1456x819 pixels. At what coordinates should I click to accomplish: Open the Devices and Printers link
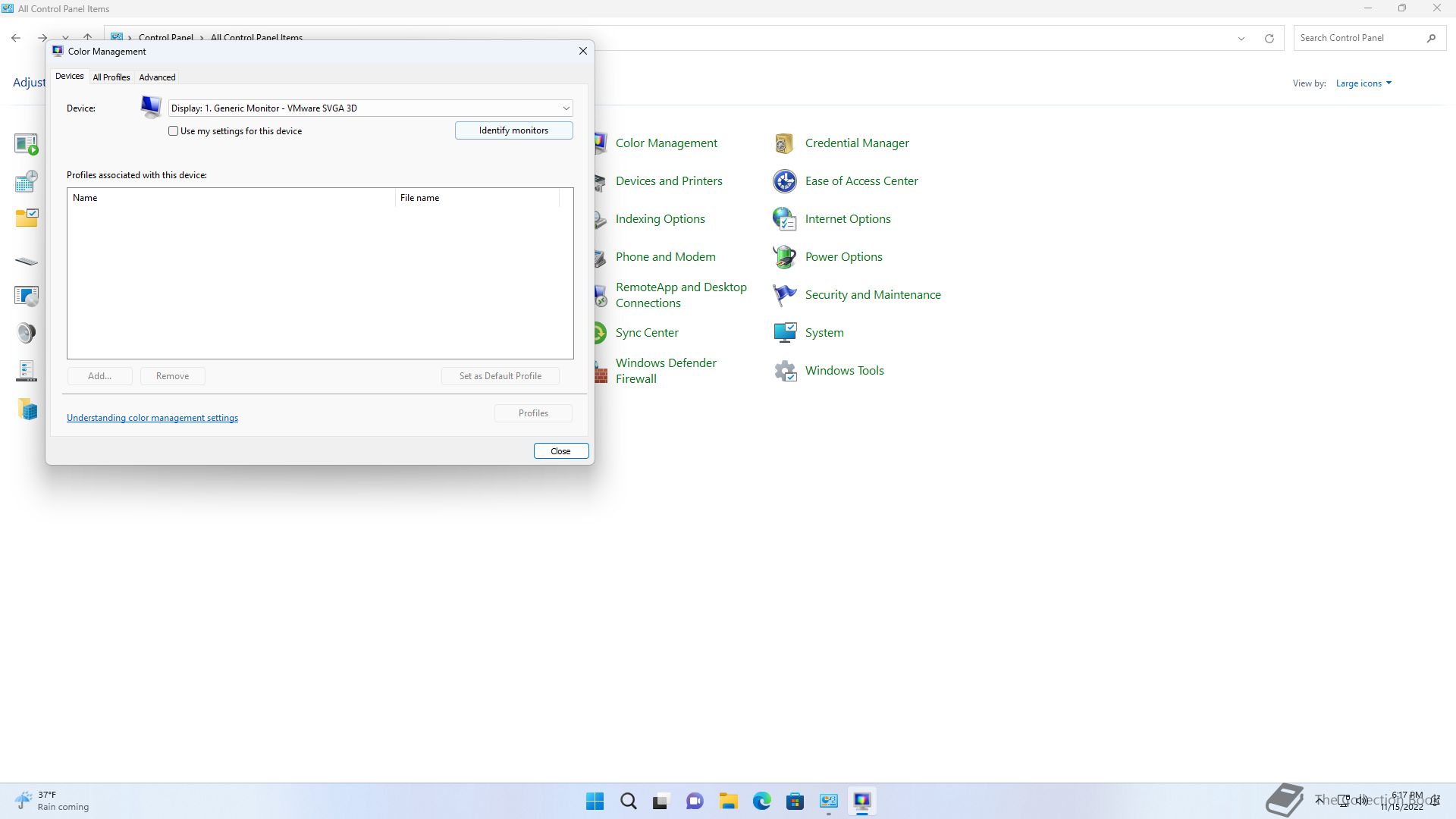coord(669,180)
